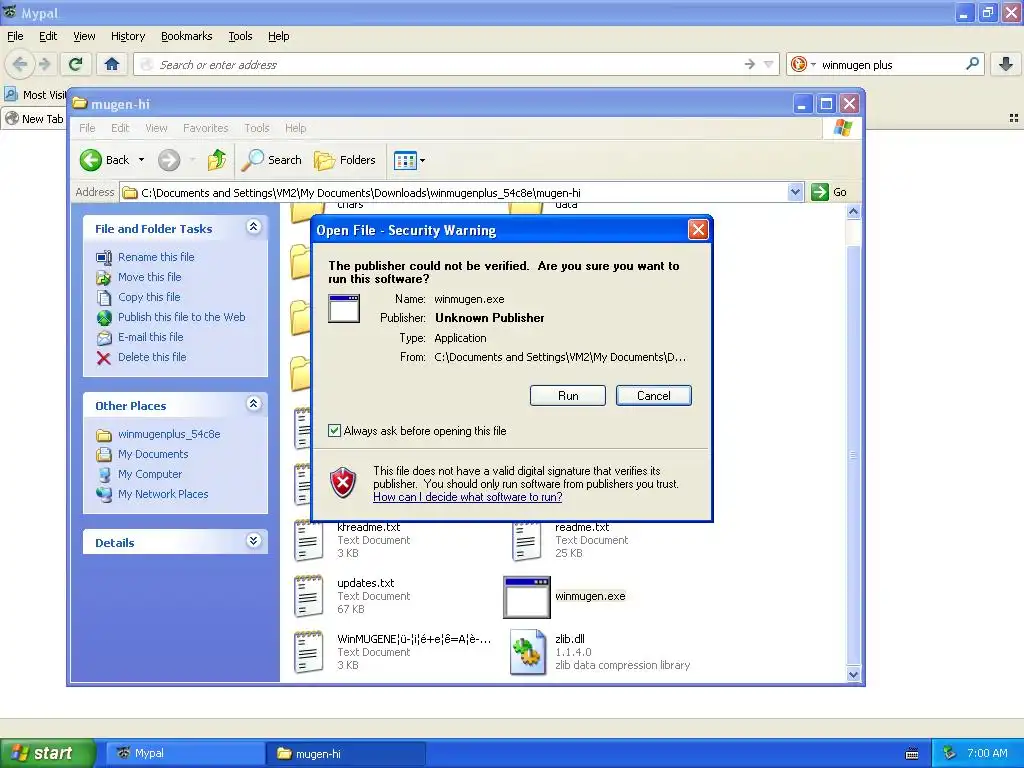The image size is (1024, 768).
Task: Uncheck Always ask before opening this file
Action: [x=334, y=430]
